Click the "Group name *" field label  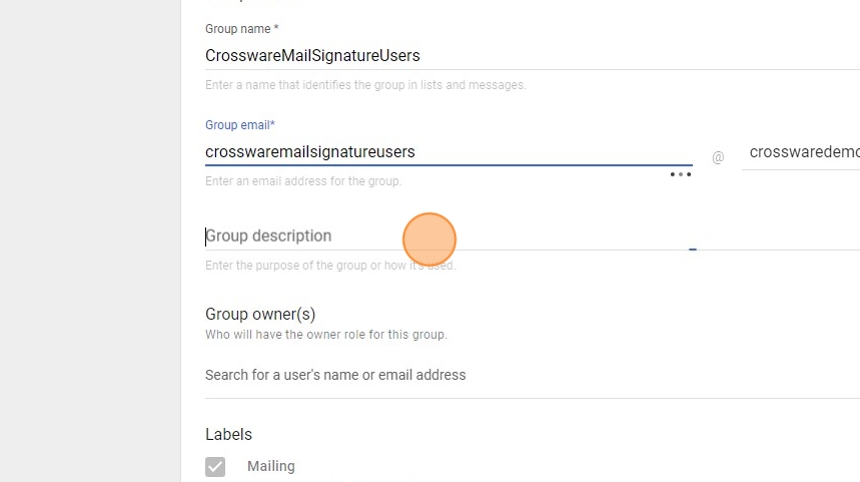pos(242,29)
